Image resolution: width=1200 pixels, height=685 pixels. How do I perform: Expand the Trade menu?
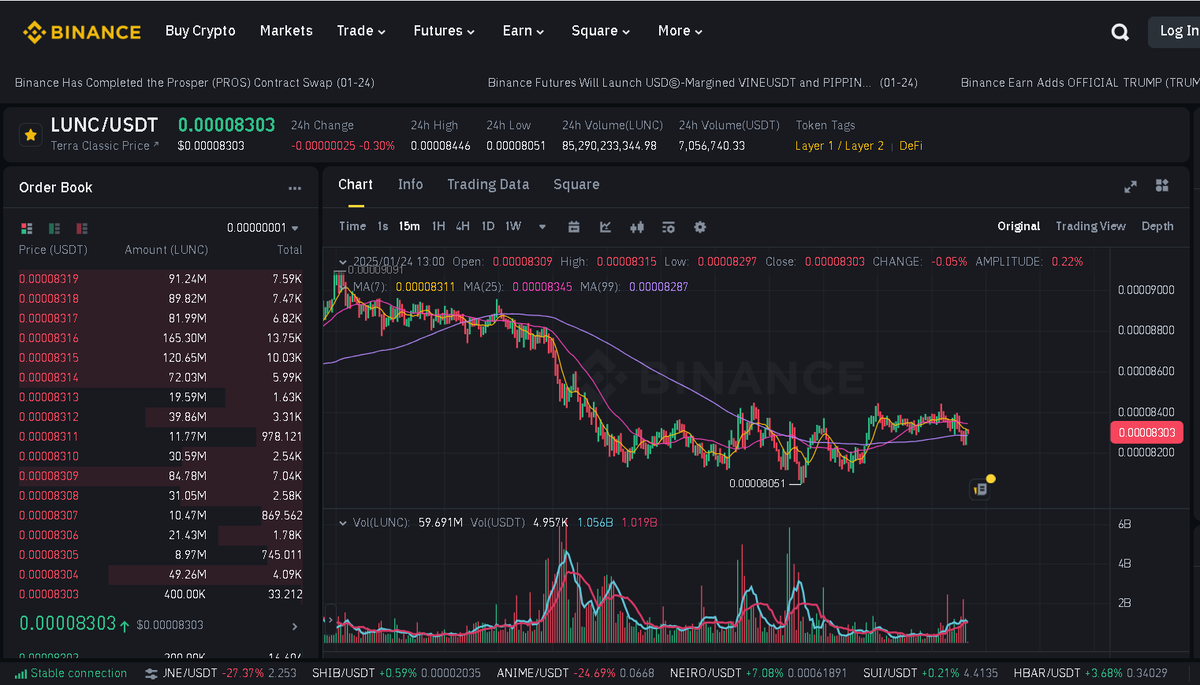click(361, 31)
